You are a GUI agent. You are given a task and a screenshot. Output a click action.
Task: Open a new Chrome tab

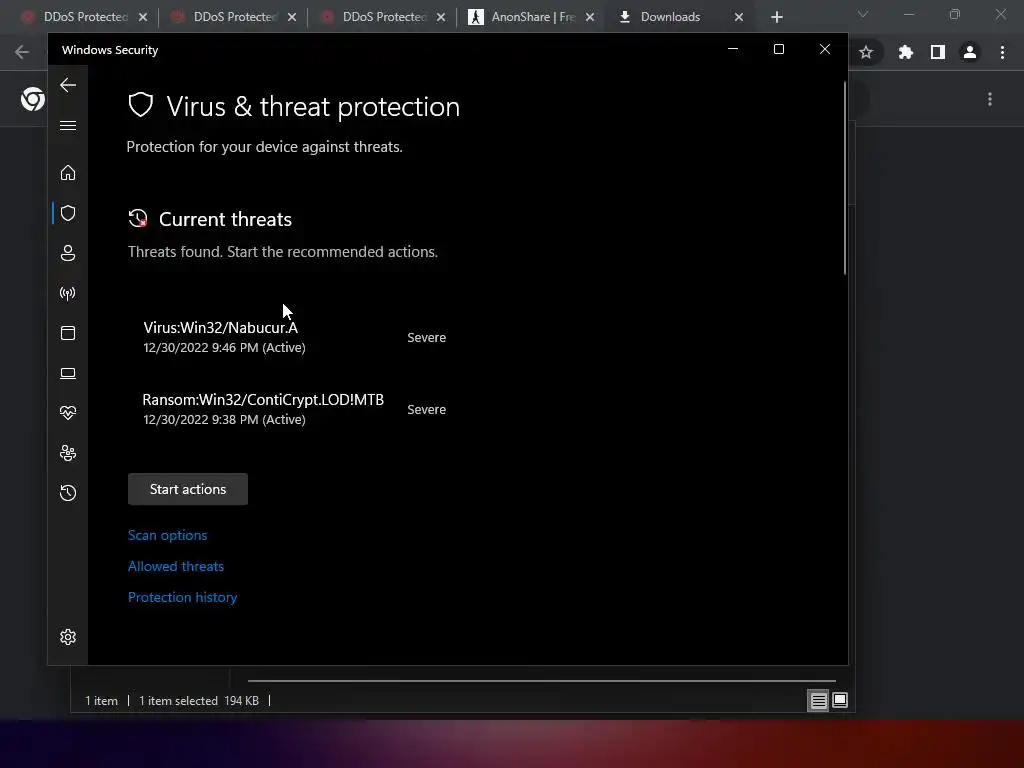(776, 17)
